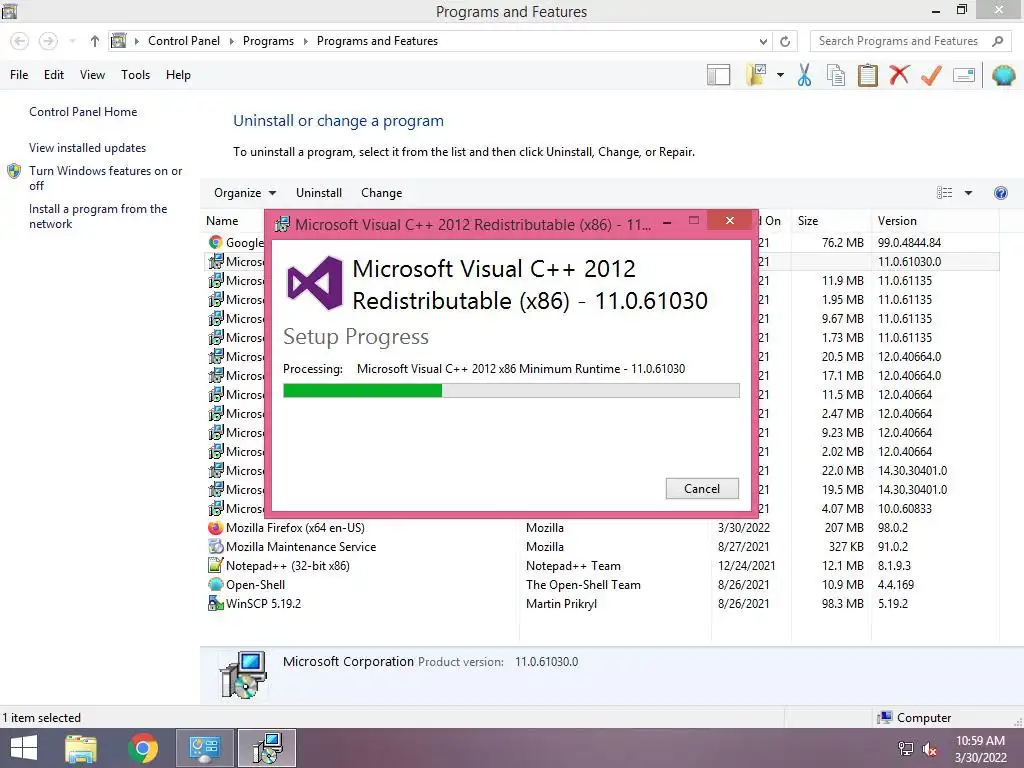
Task: Expand the address bar history dropdown
Action: pos(763,41)
